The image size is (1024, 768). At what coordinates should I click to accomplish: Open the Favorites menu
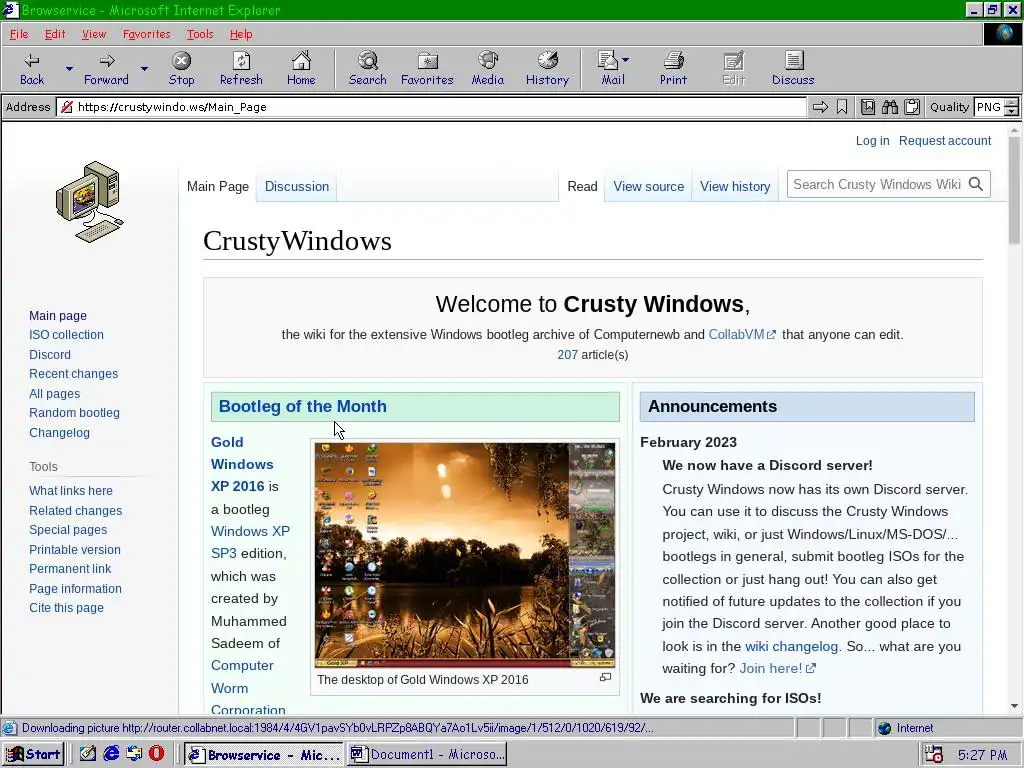click(x=146, y=34)
